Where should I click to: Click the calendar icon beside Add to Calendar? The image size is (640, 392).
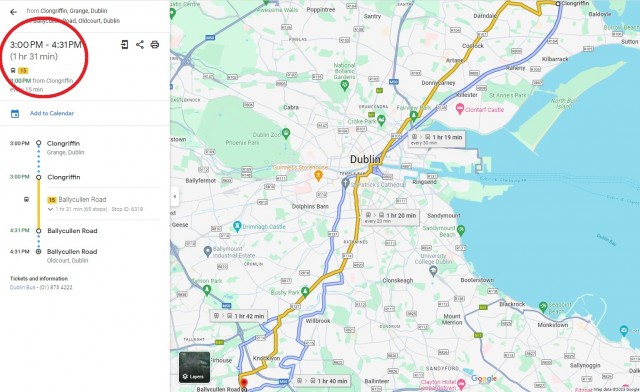[15, 114]
